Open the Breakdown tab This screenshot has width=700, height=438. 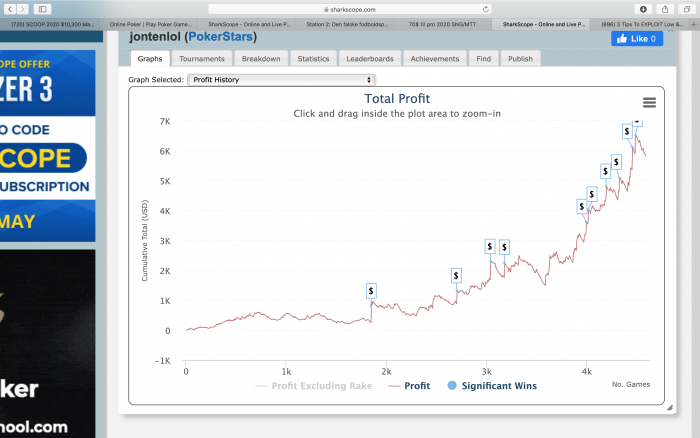click(261, 58)
